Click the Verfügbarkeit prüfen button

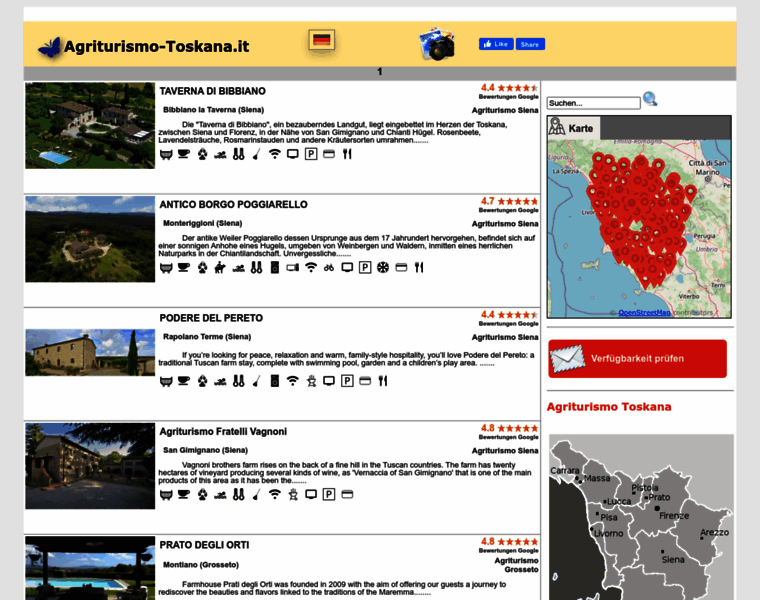coord(637,359)
